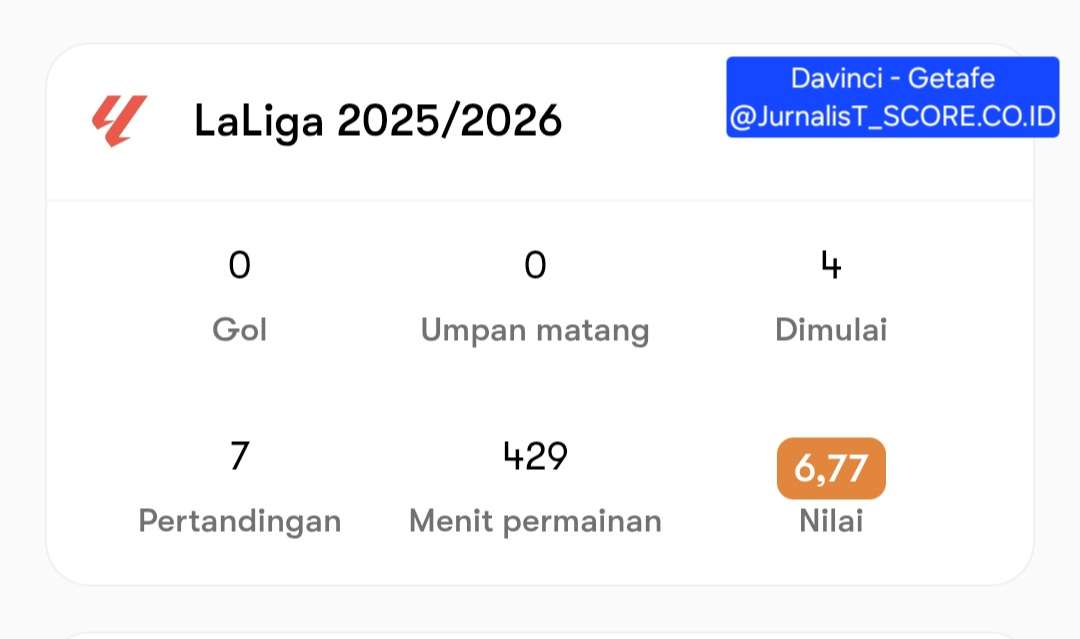Open the LaLiga 2025/2026 season header
1080x639 pixels.
click(x=378, y=120)
